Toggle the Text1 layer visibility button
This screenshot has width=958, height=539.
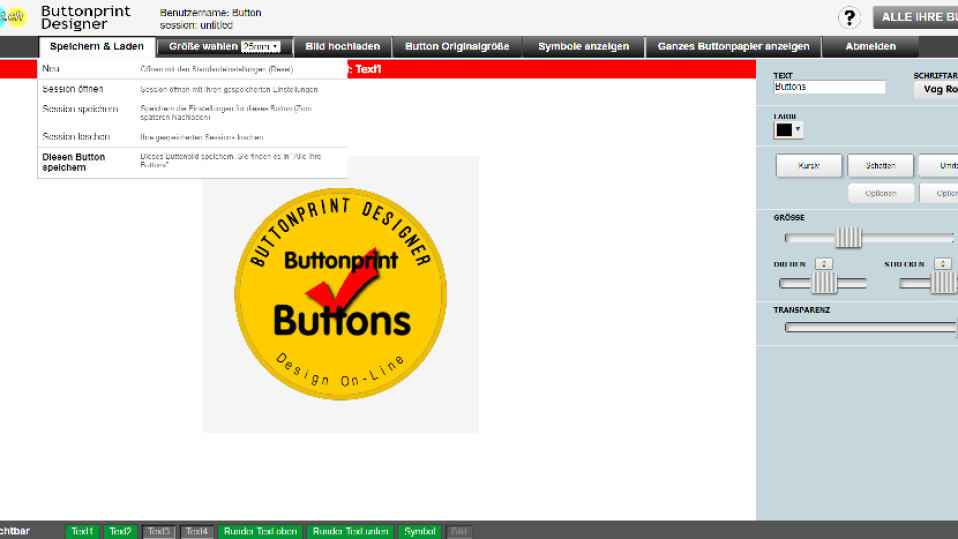click(x=83, y=531)
